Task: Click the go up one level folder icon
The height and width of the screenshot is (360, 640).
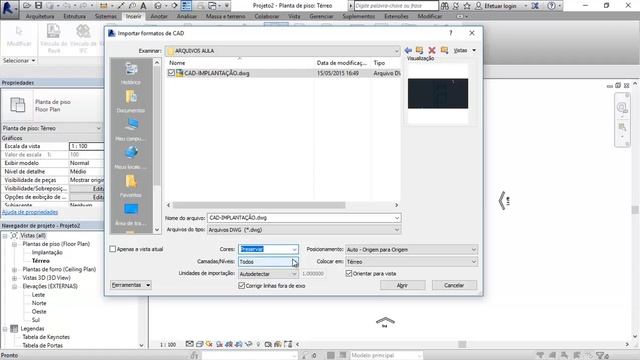Action: [x=419, y=50]
